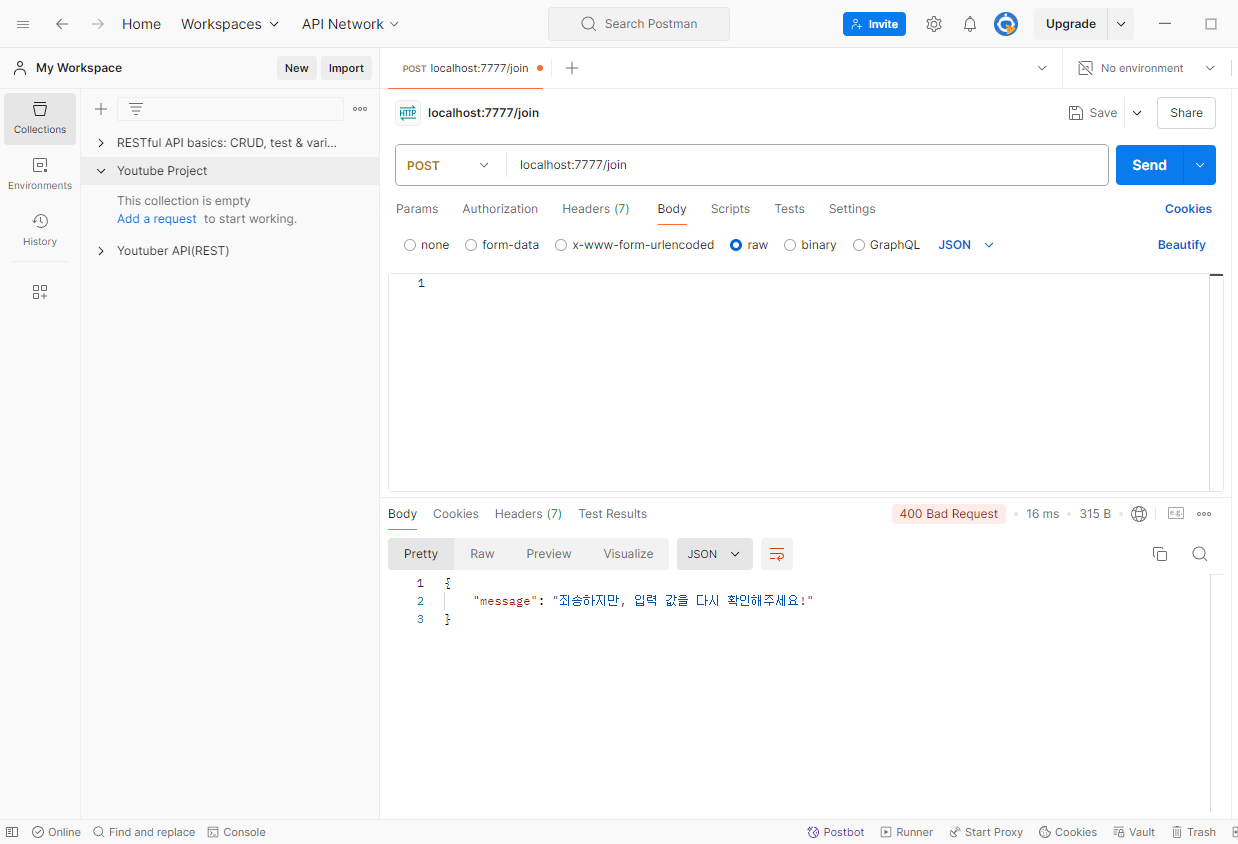Click the Import button

click(x=346, y=68)
